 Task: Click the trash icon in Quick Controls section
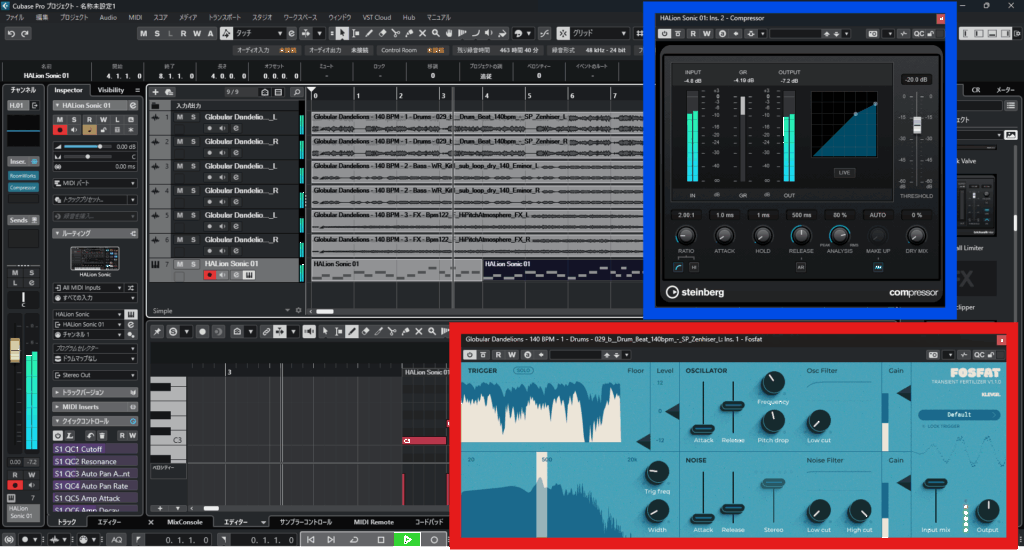coord(102,436)
